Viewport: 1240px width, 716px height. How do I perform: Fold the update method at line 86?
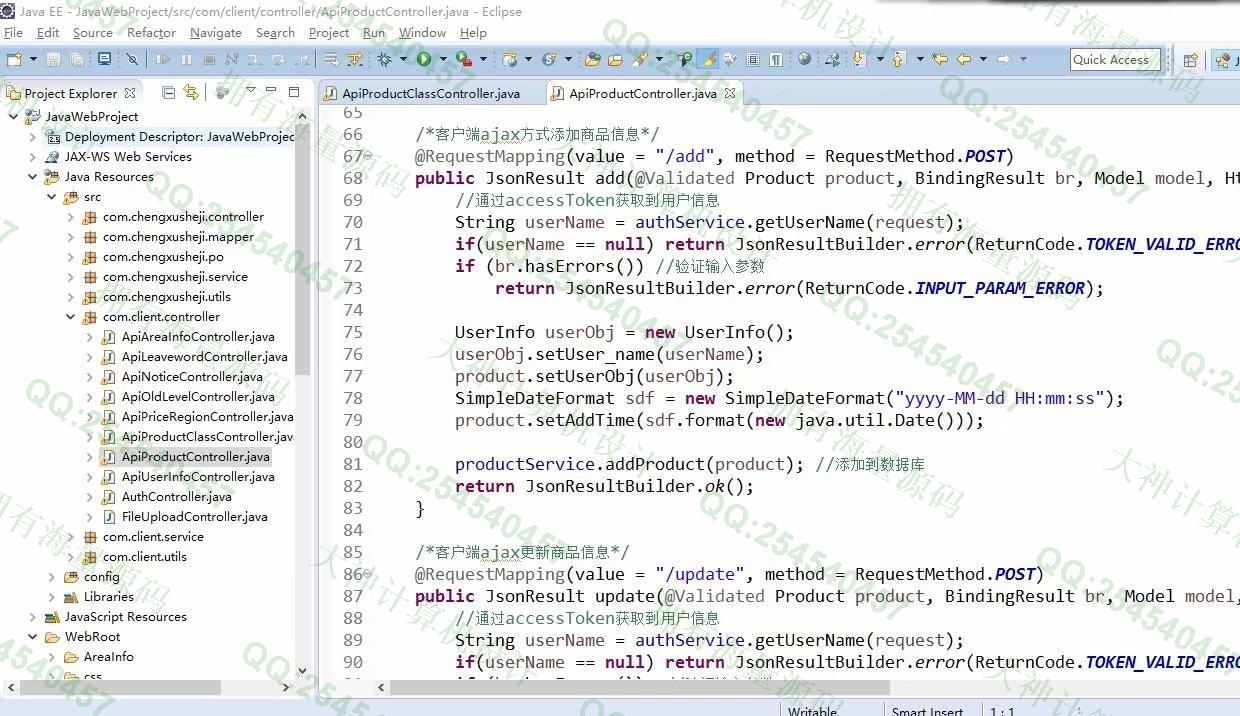point(368,574)
